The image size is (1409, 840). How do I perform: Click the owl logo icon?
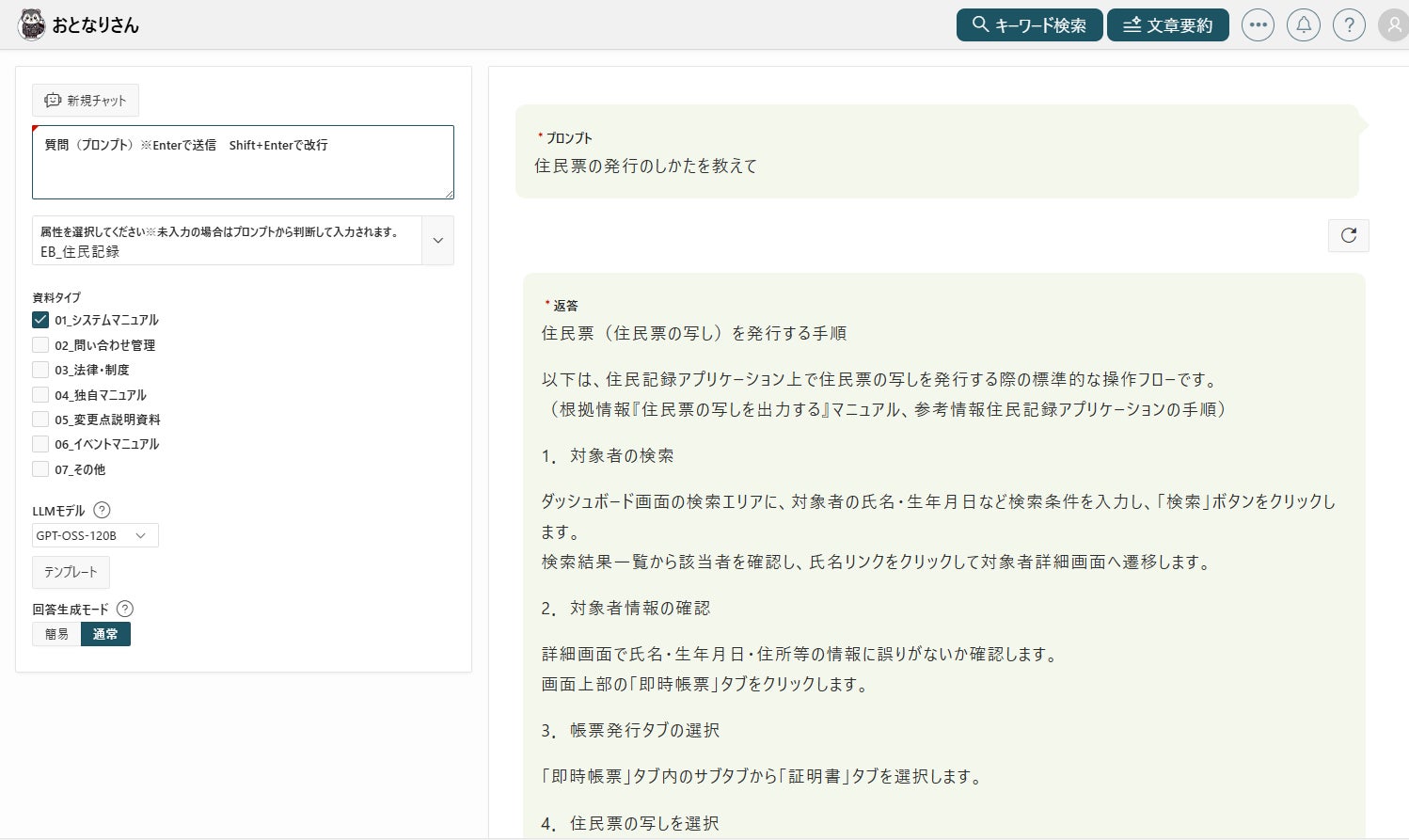(x=32, y=24)
